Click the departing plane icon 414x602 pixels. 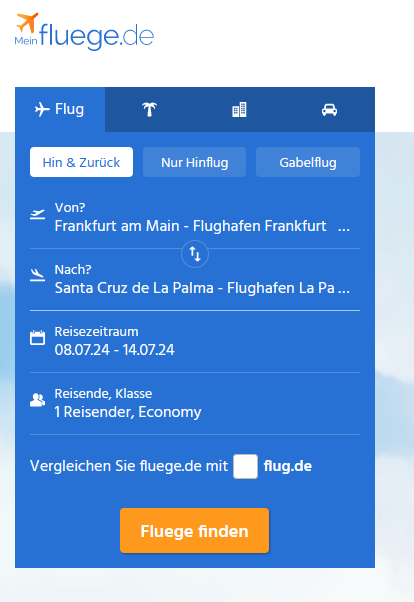[x=38, y=214]
